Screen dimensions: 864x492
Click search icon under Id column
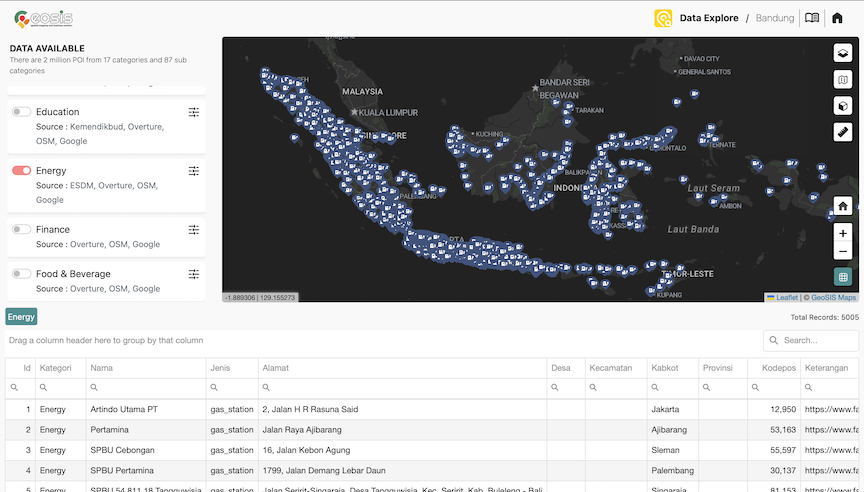click(x=13, y=388)
